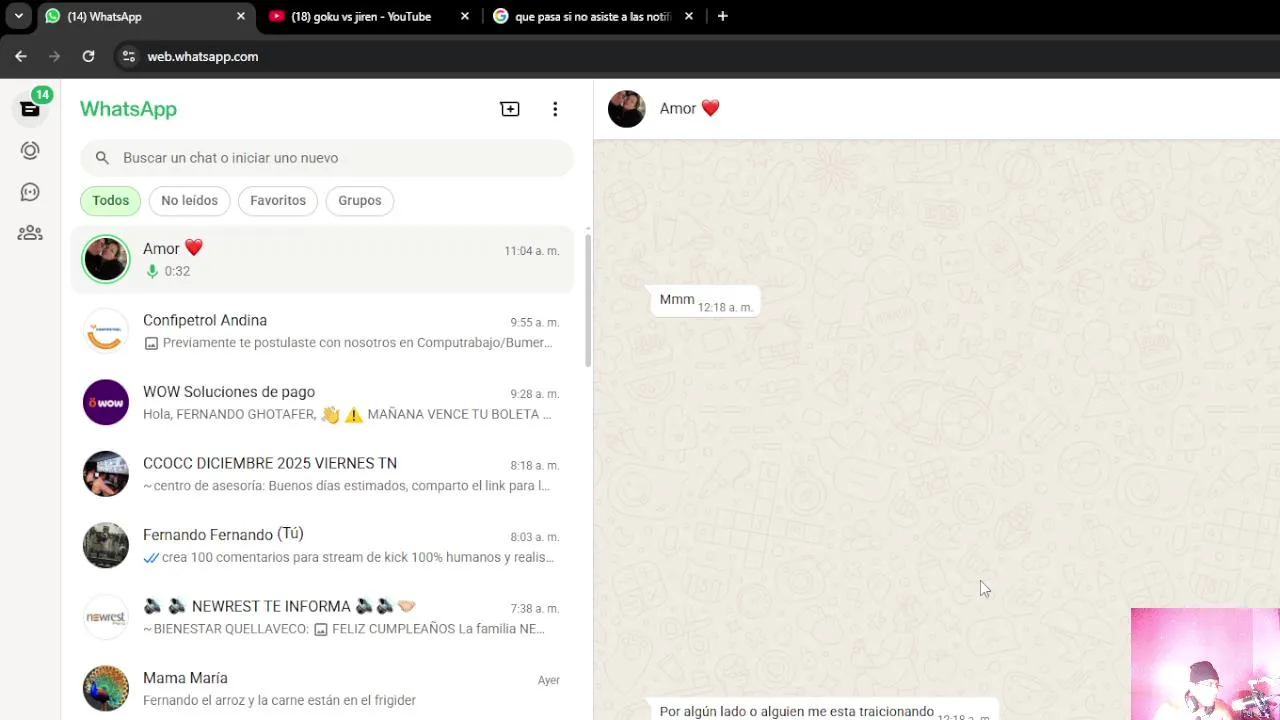Click the WOW purple avatar

[106, 402]
